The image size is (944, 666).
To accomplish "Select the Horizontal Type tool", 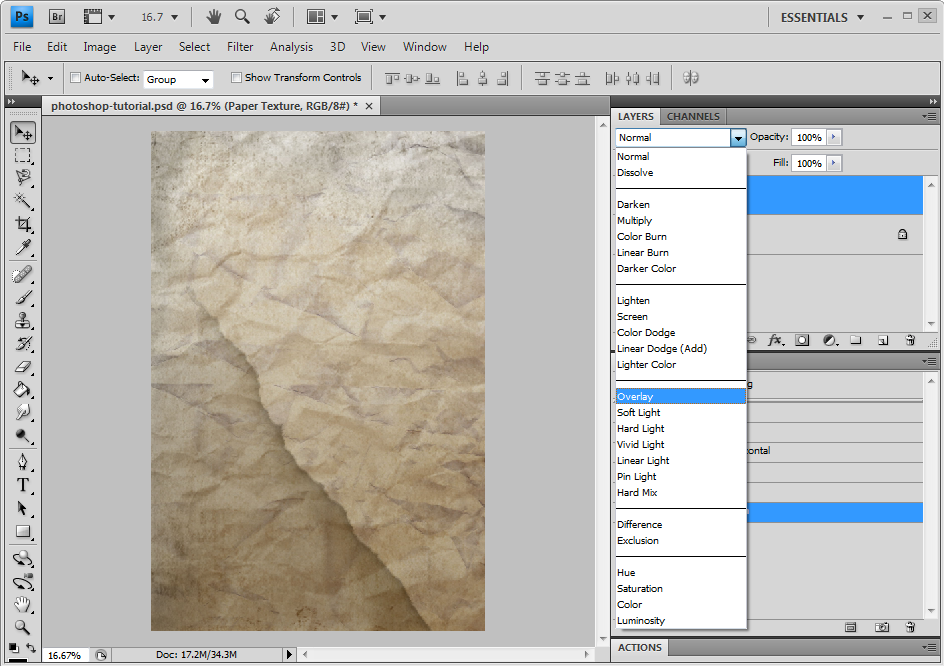I will [x=23, y=485].
